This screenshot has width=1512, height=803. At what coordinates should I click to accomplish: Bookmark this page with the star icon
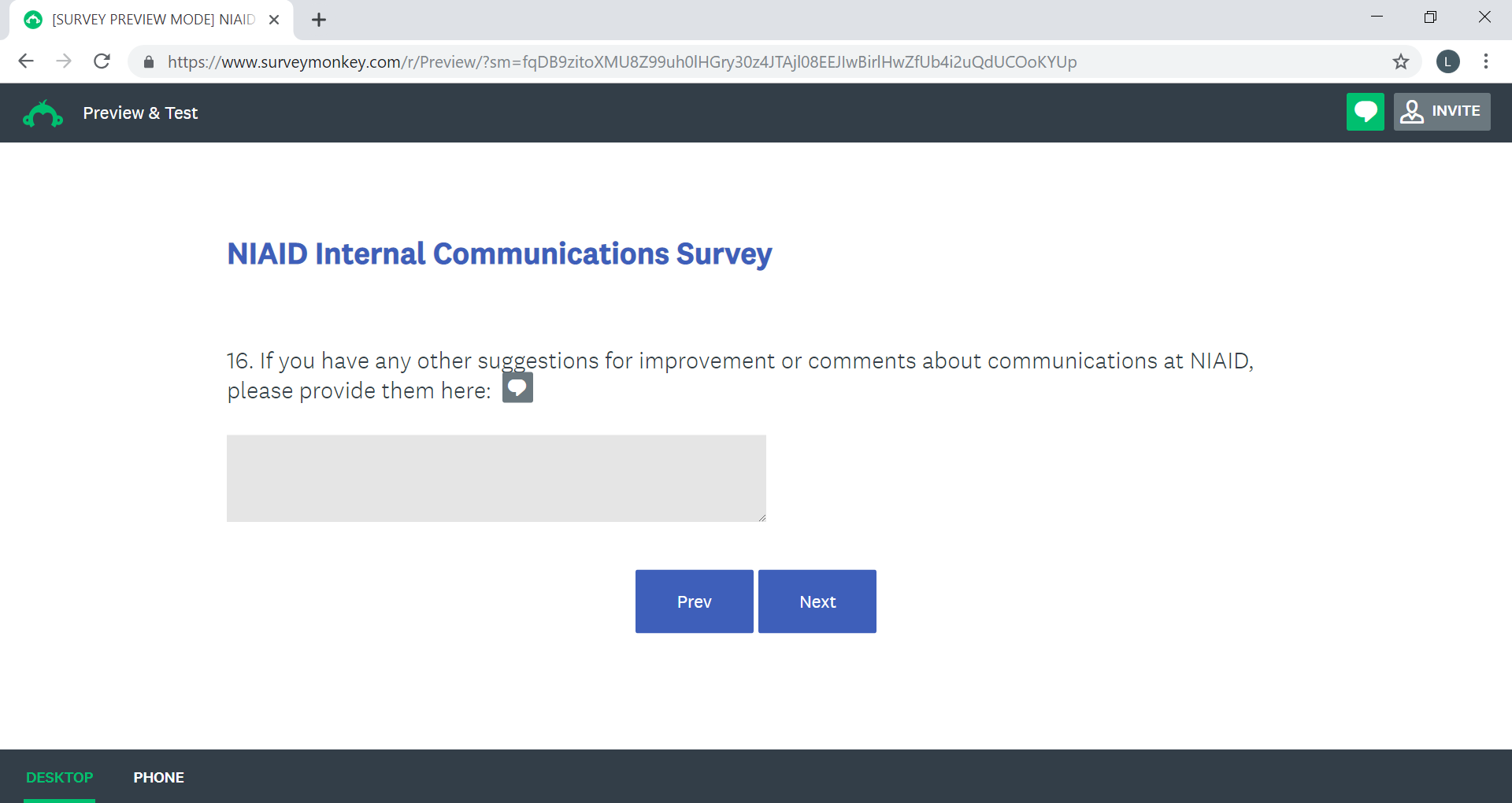point(1400,61)
